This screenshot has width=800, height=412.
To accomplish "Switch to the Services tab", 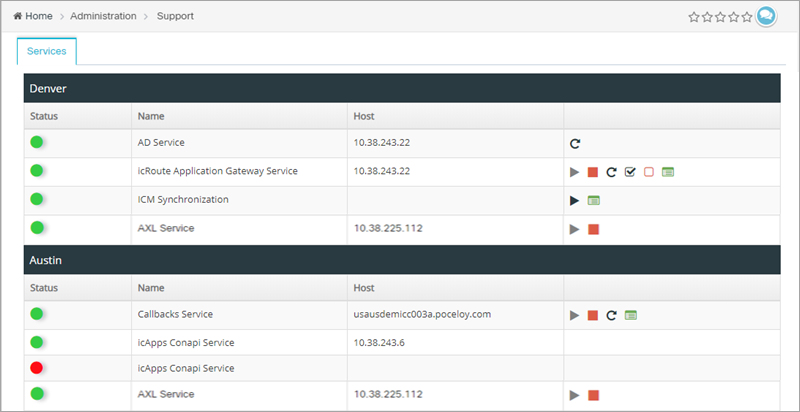I will [46, 51].
